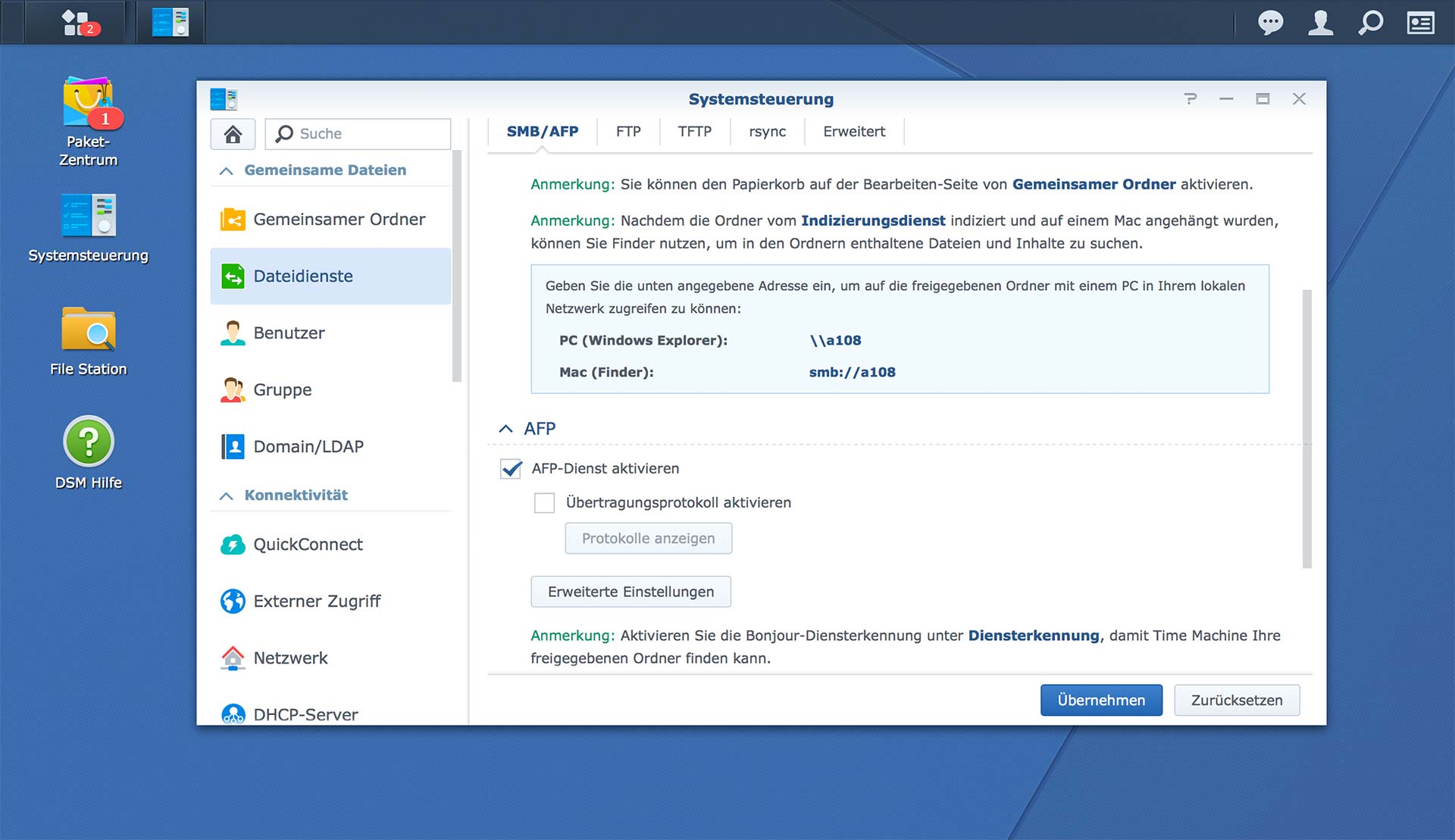Click the QuickConnect cloud icon
This screenshot has height=840, width=1455.
click(x=233, y=545)
